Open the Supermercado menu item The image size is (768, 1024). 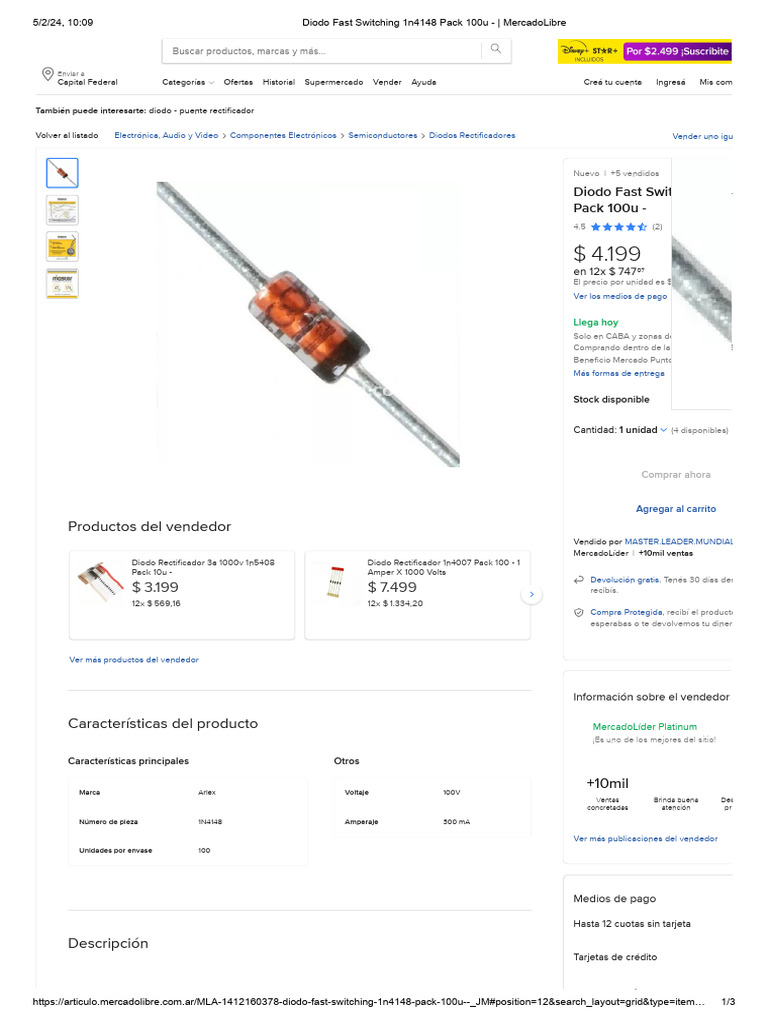pyautogui.click(x=334, y=82)
